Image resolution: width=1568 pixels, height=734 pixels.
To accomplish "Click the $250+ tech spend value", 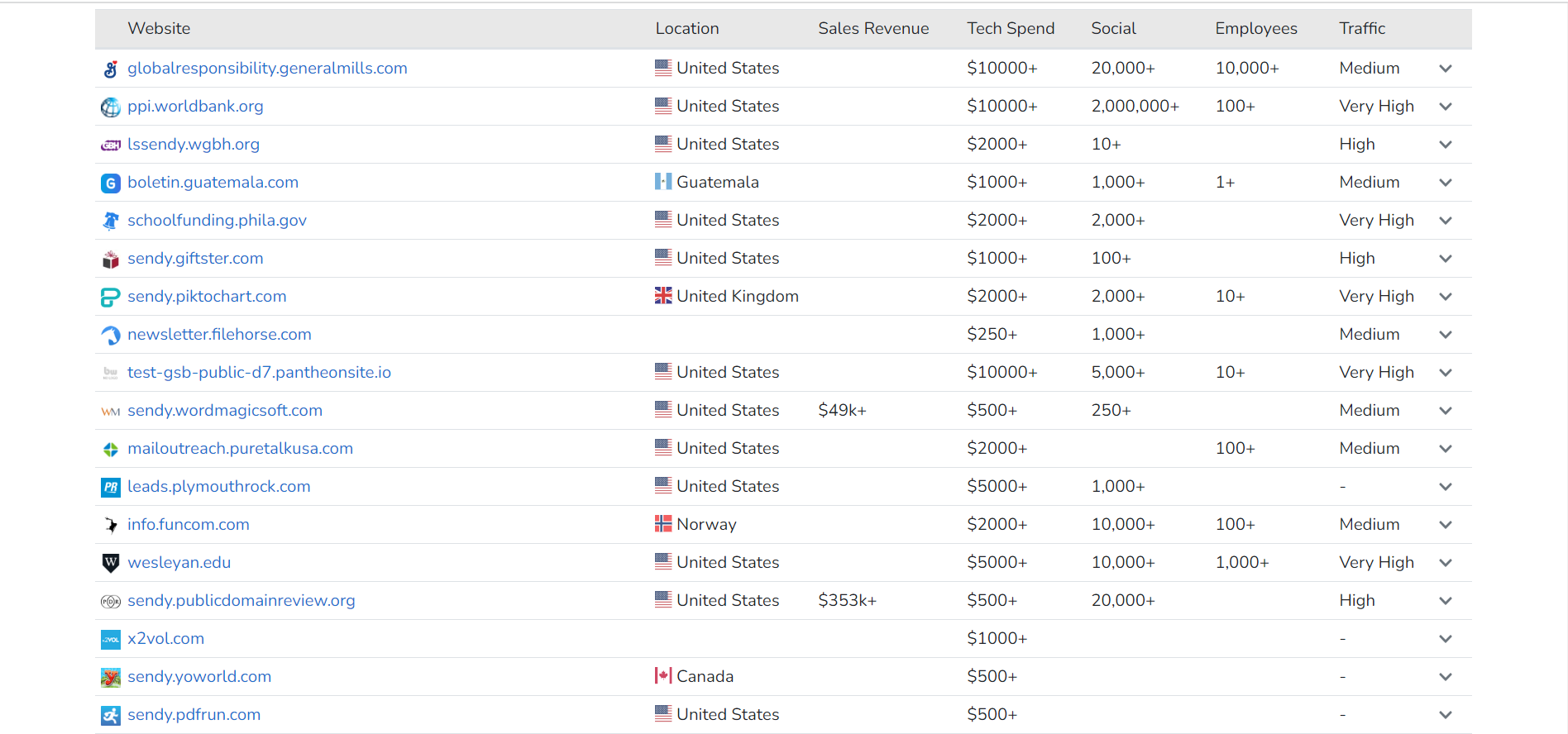I will point(992,334).
